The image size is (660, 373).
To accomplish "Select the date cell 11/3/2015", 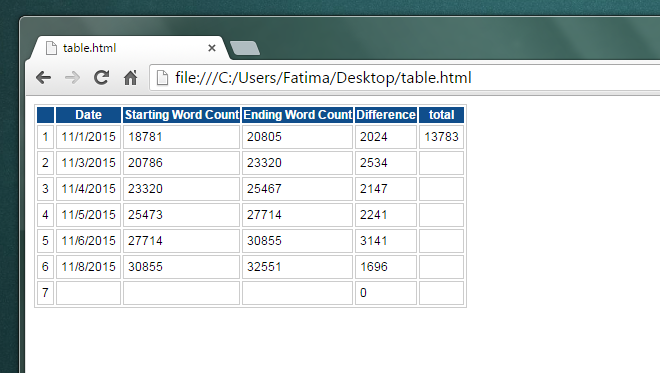I will click(x=88, y=163).
